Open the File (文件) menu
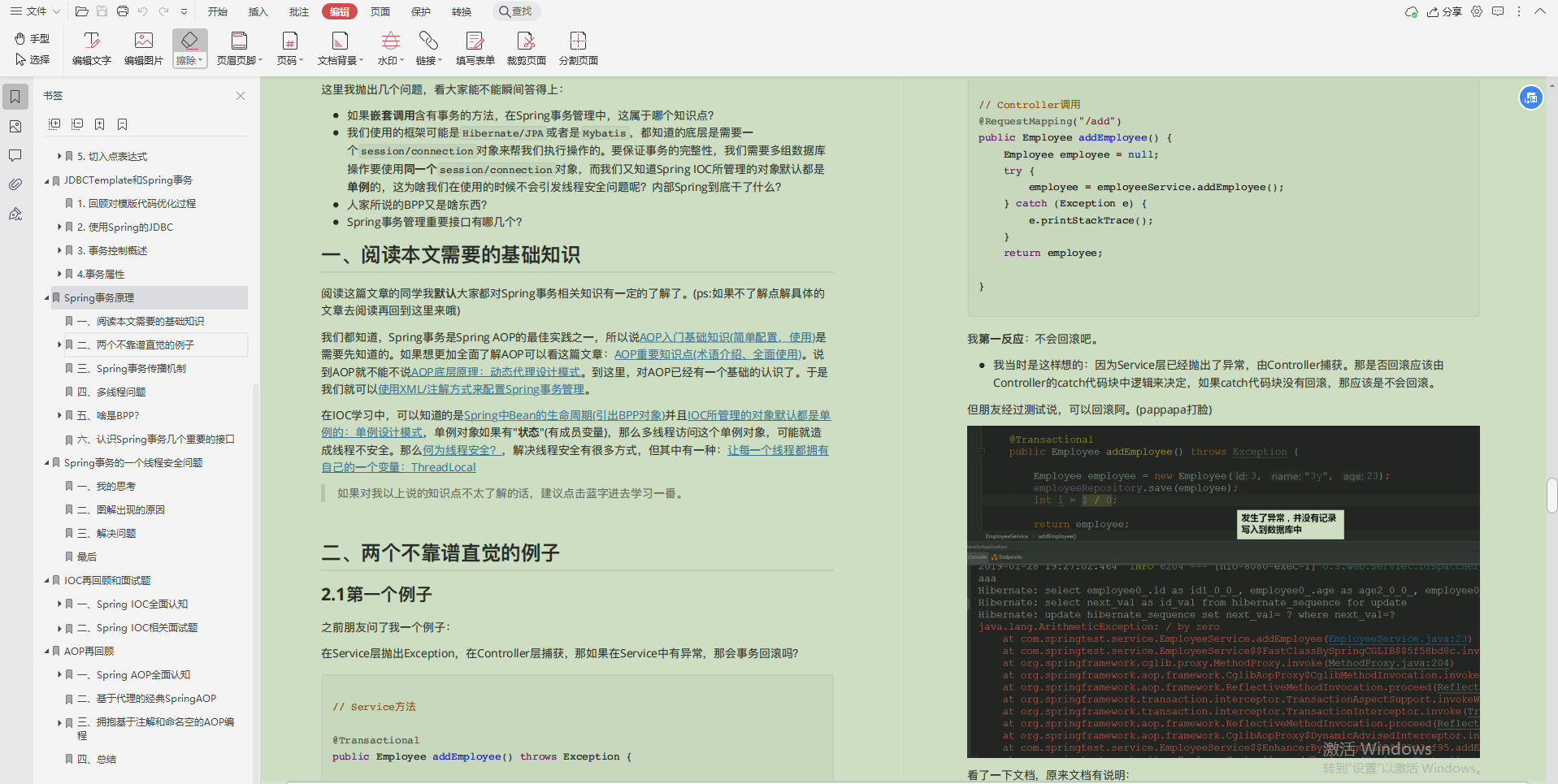1558x784 pixels. [x=35, y=11]
